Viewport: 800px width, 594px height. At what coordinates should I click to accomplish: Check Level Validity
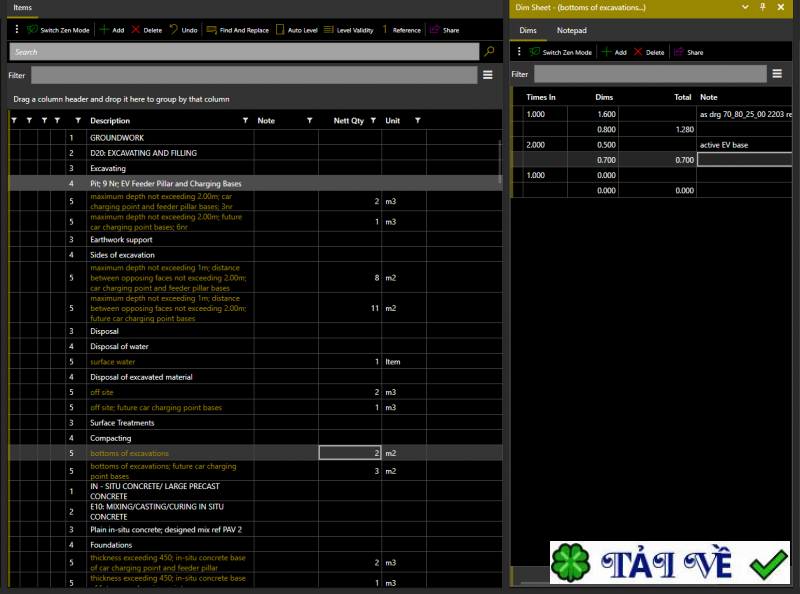coord(348,30)
